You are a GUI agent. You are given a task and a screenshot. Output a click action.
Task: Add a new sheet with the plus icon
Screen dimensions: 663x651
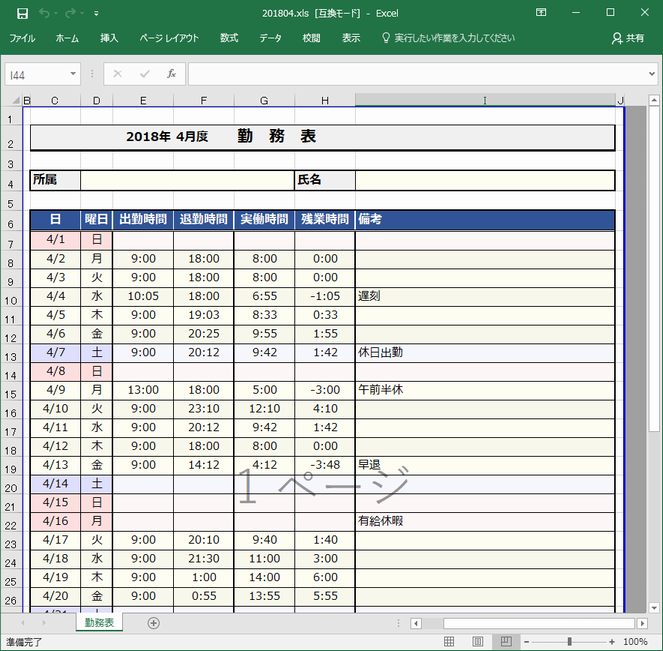(x=153, y=623)
